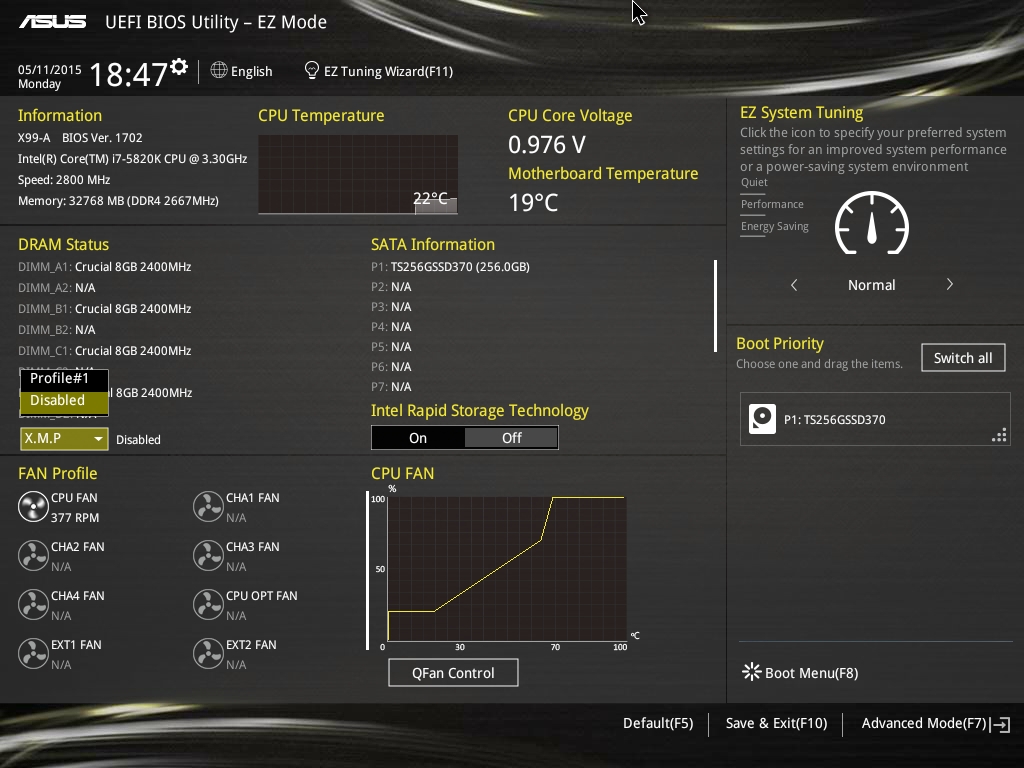
Task: Click the Switch all button
Action: pos(963,358)
